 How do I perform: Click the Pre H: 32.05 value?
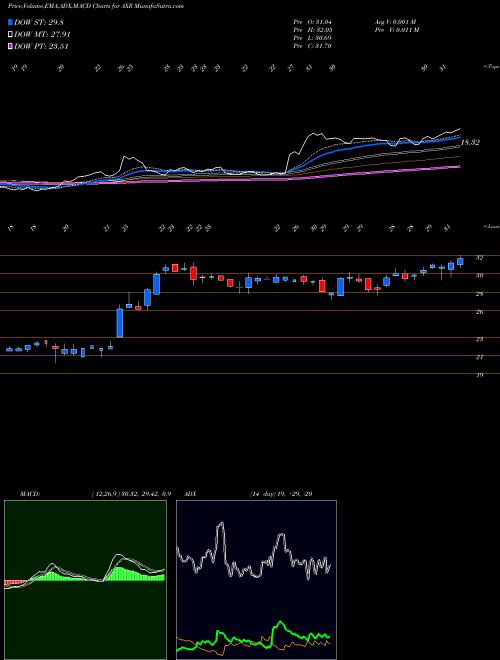(x=312, y=29)
